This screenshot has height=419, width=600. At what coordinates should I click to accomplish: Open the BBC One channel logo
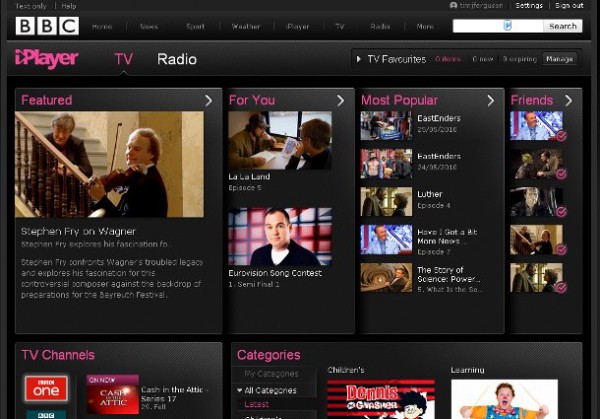(46, 389)
